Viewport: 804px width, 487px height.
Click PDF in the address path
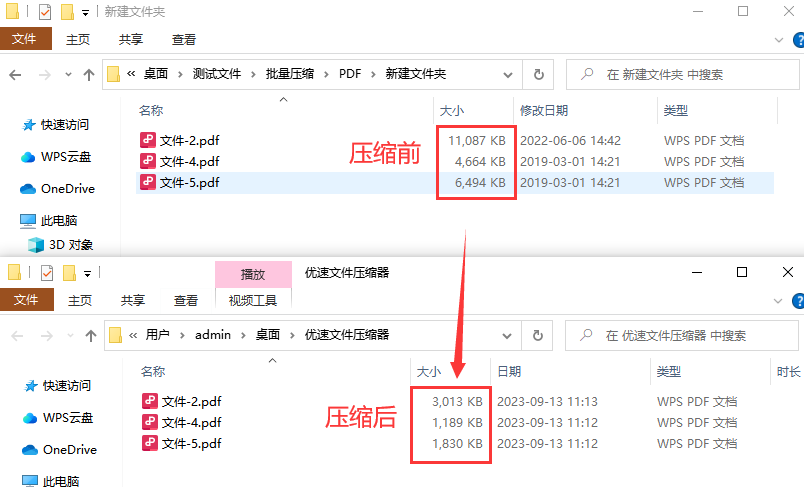(x=350, y=74)
